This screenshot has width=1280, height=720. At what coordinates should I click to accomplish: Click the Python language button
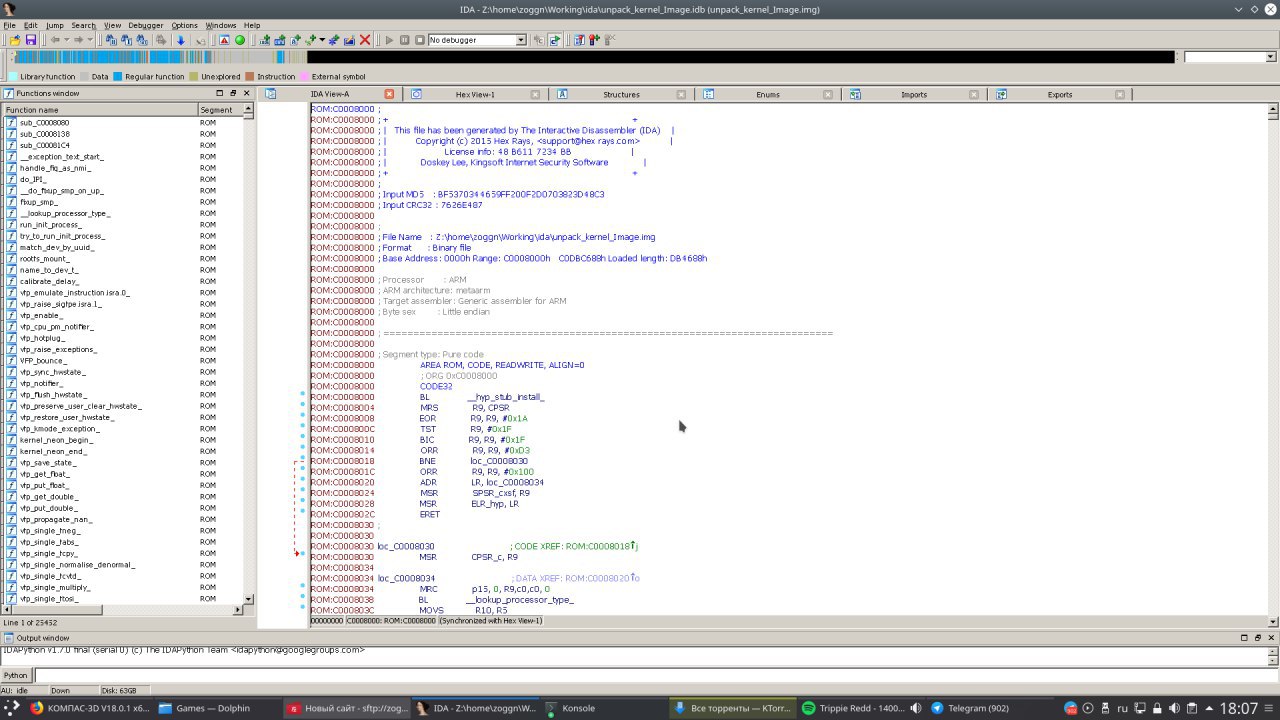16,675
